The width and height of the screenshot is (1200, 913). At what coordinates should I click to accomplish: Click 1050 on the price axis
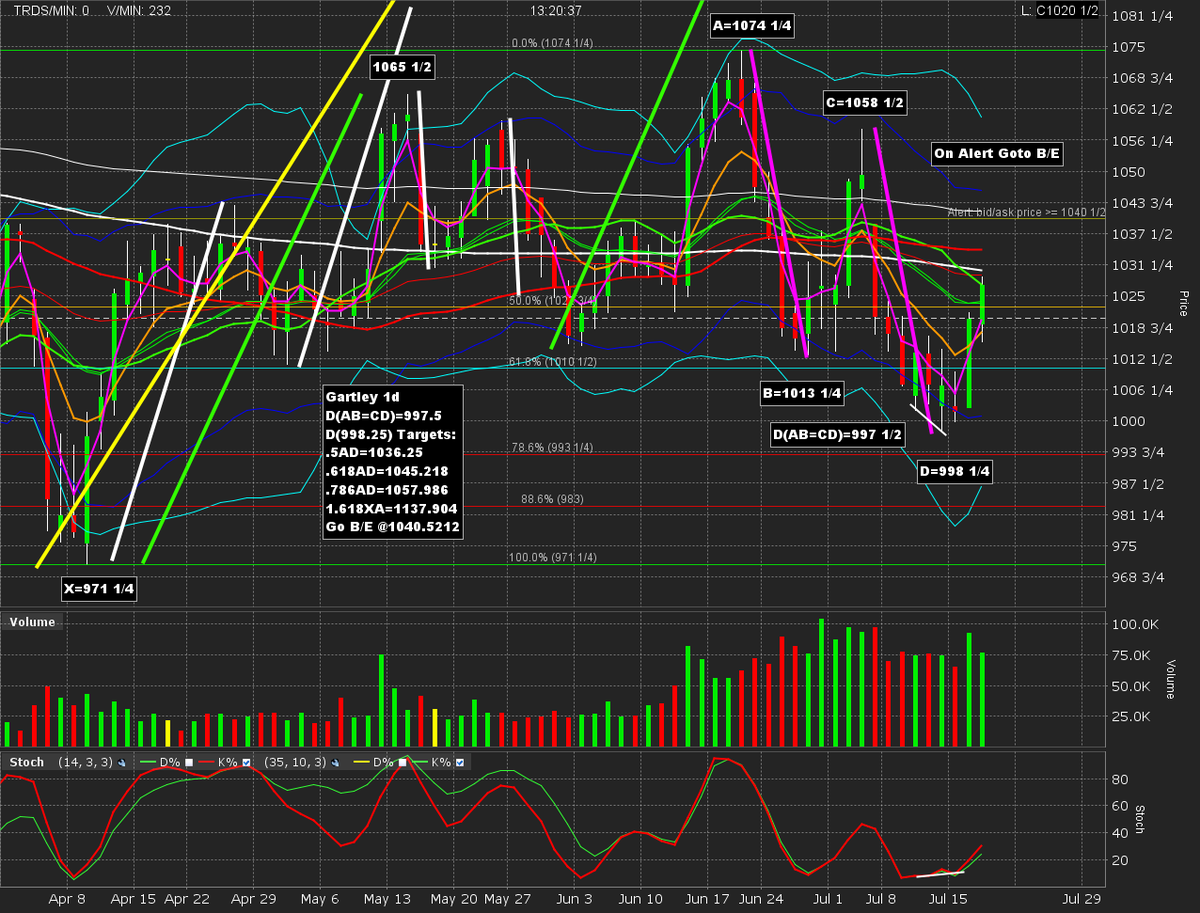1128,171
